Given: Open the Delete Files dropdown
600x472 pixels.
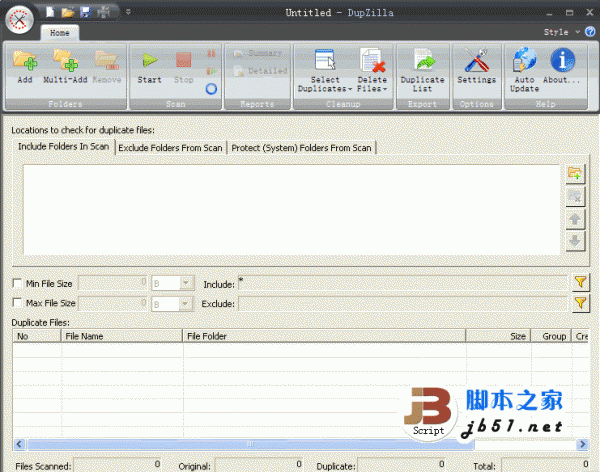Looking at the screenshot, I should (x=372, y=70).
